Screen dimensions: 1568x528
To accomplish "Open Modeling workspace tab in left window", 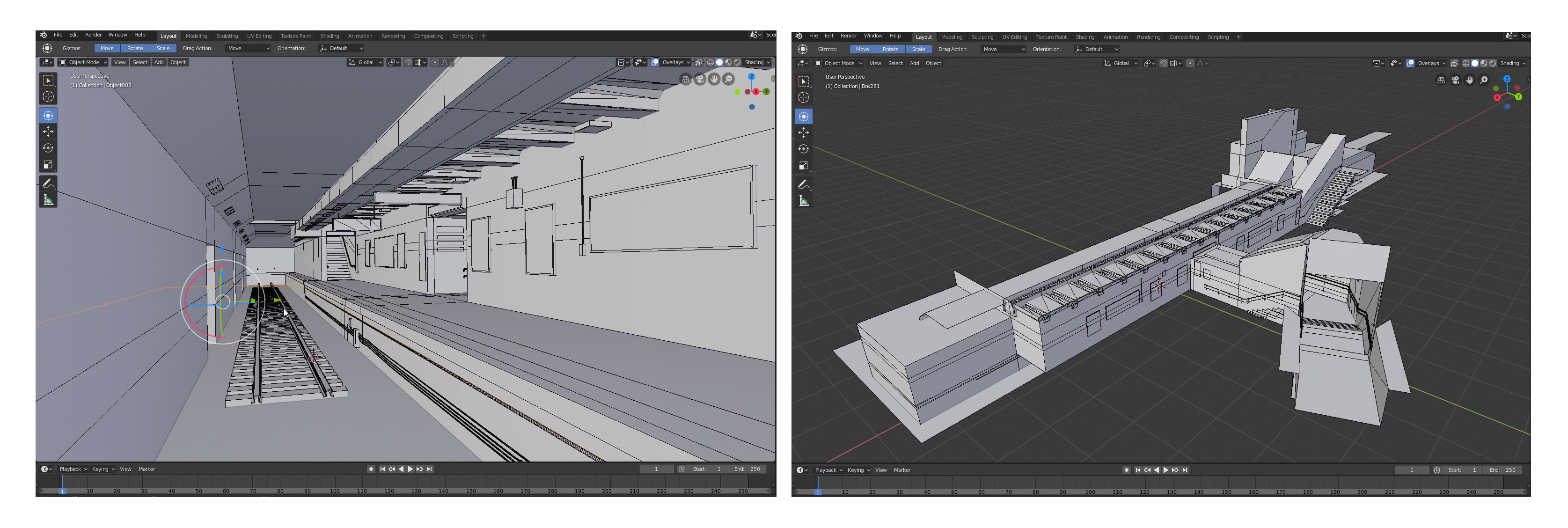I will pos(196,36).
